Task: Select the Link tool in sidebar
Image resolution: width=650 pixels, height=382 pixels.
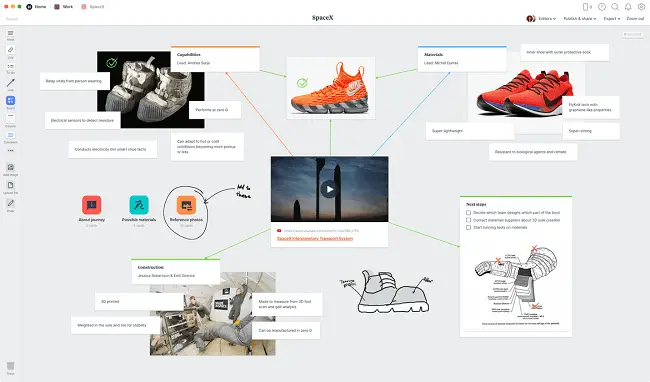Action: (x=10, y=50)
